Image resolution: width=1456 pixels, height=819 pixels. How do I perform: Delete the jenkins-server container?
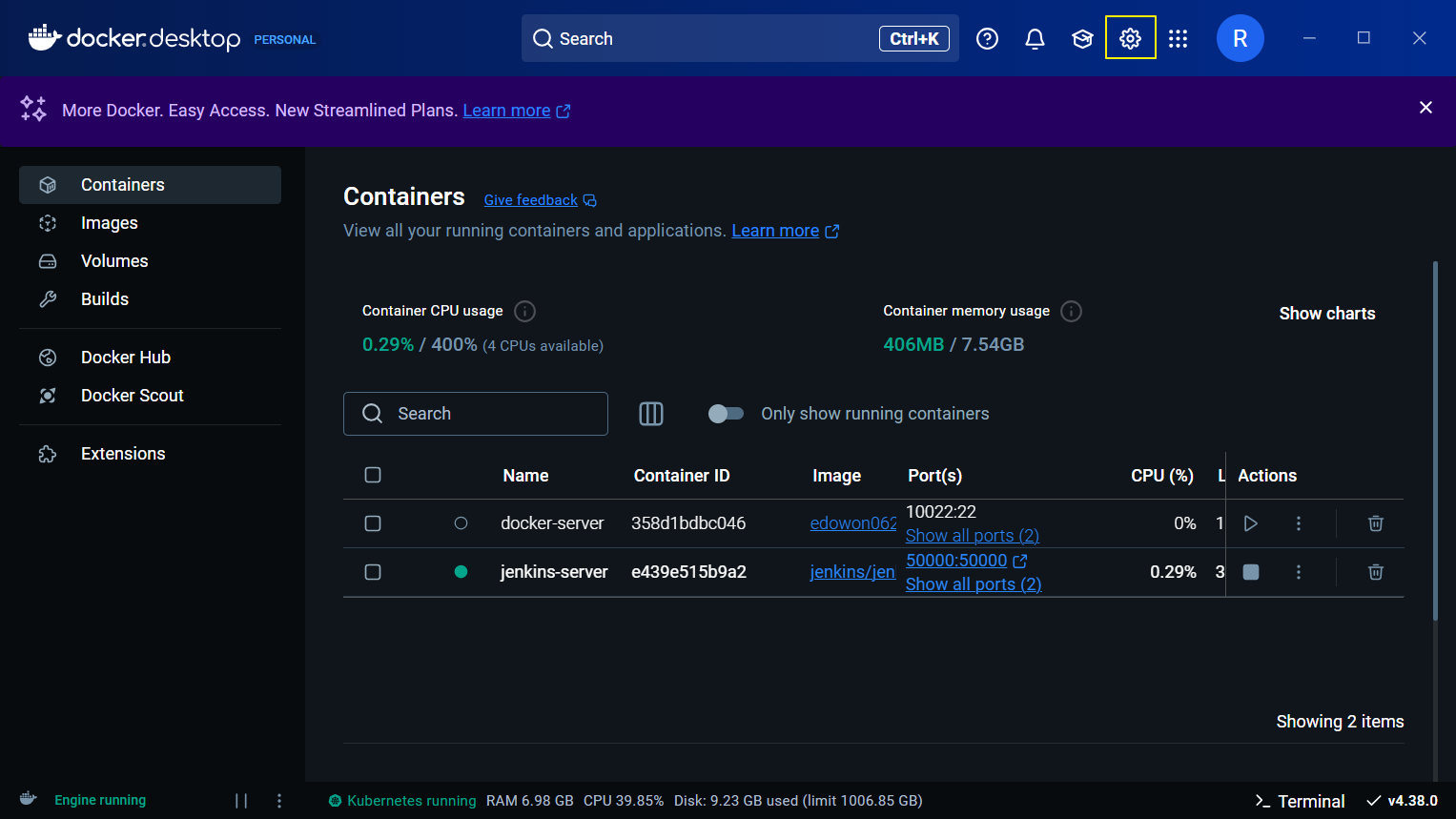click(1375, 572)
